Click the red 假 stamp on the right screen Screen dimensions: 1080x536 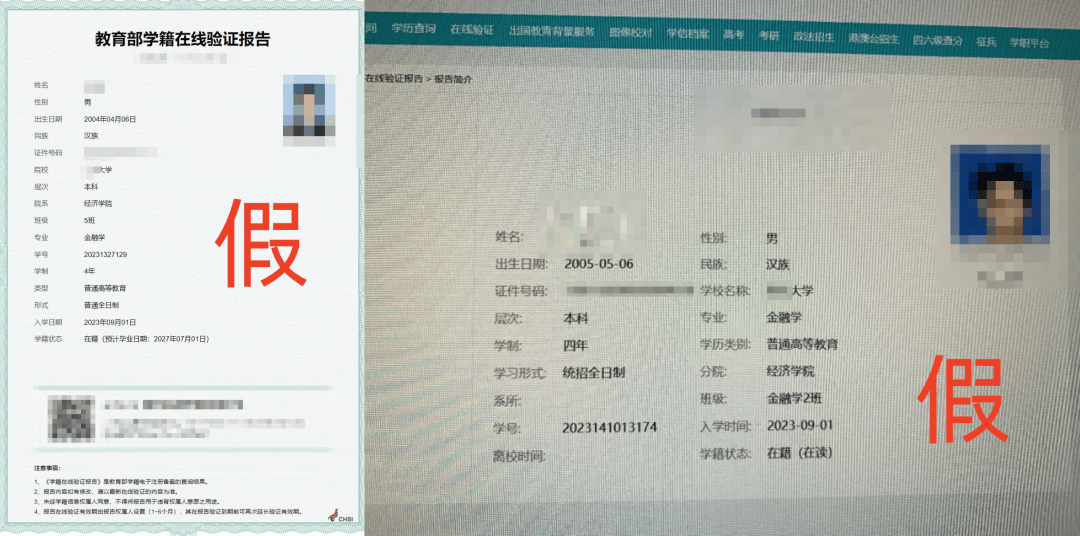[961, 400]
